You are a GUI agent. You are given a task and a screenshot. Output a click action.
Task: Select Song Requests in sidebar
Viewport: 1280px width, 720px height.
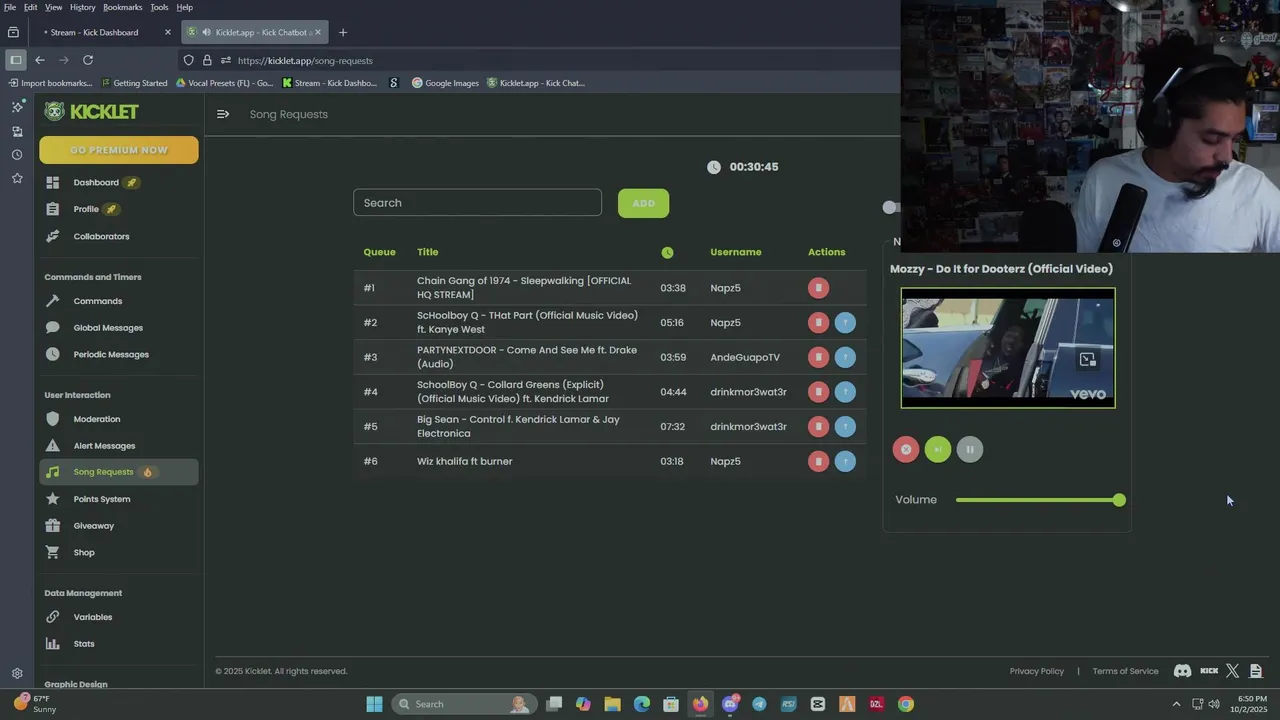click(x=119, y=472)
